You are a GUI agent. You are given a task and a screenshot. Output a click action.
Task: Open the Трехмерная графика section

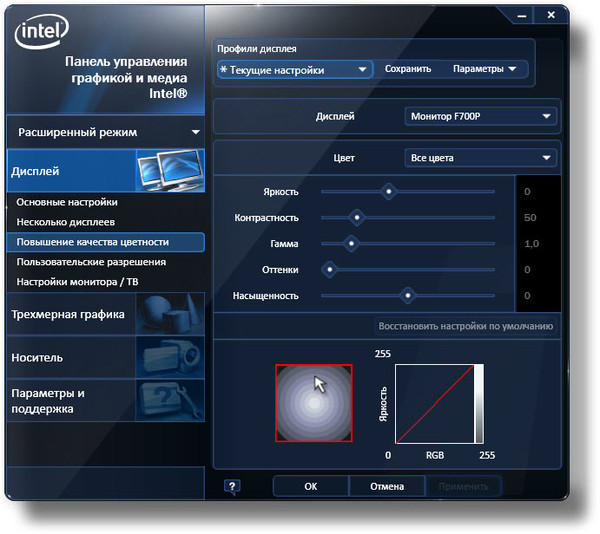(106, 314)
